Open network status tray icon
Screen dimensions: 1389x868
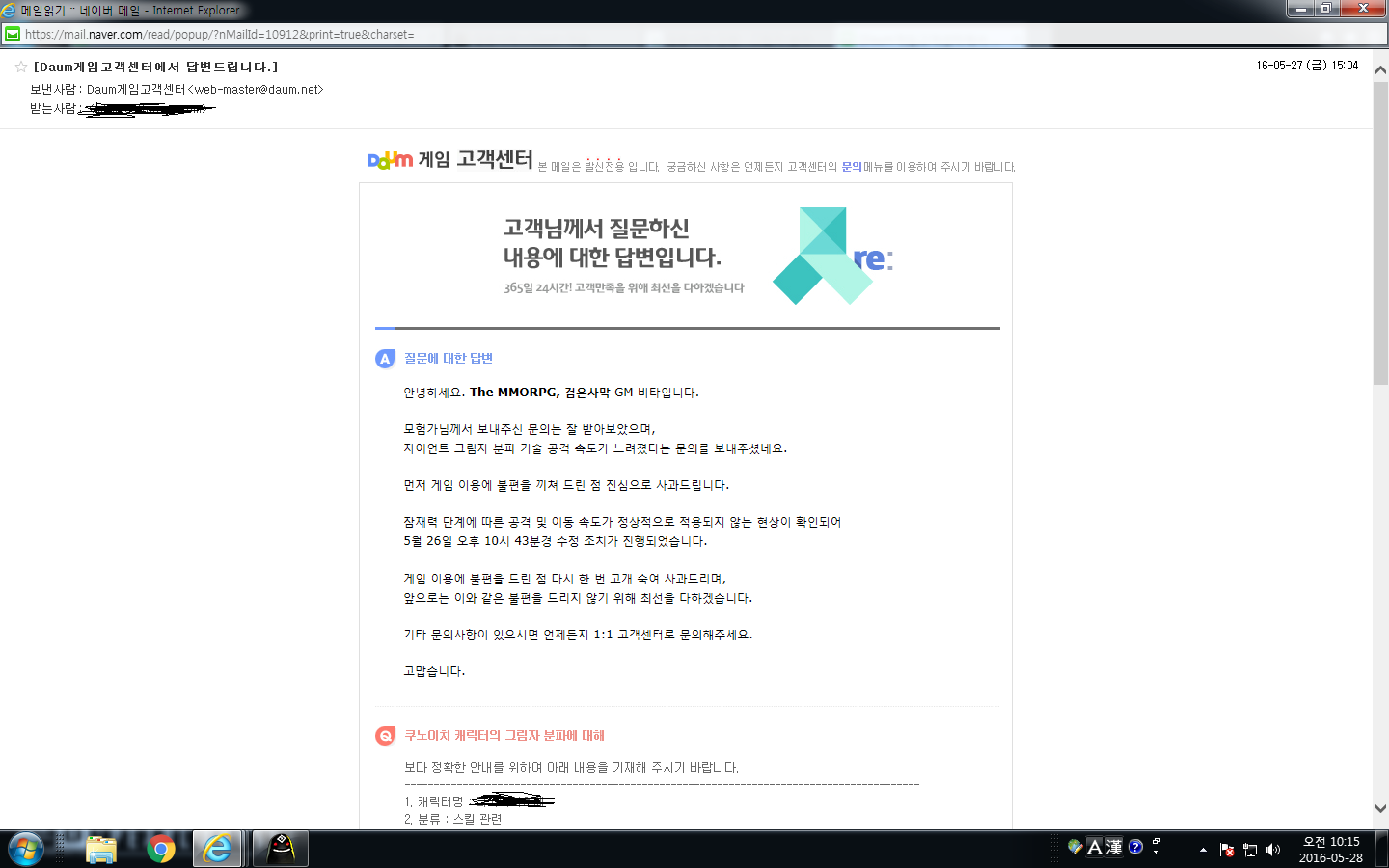click(x=1250, y=850)
